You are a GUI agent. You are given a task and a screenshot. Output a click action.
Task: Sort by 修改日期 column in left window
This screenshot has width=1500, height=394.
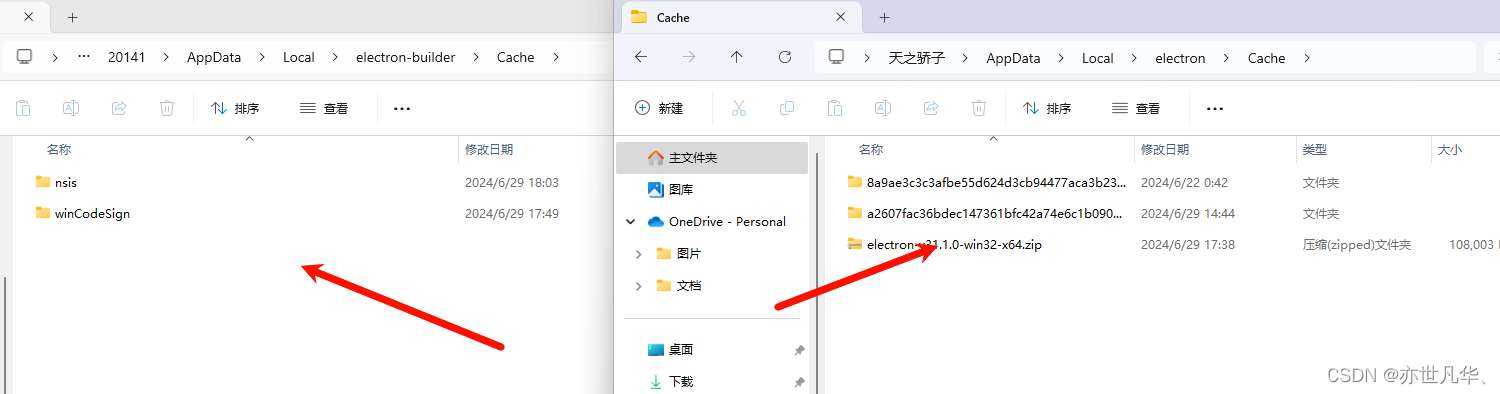point(489,149)
